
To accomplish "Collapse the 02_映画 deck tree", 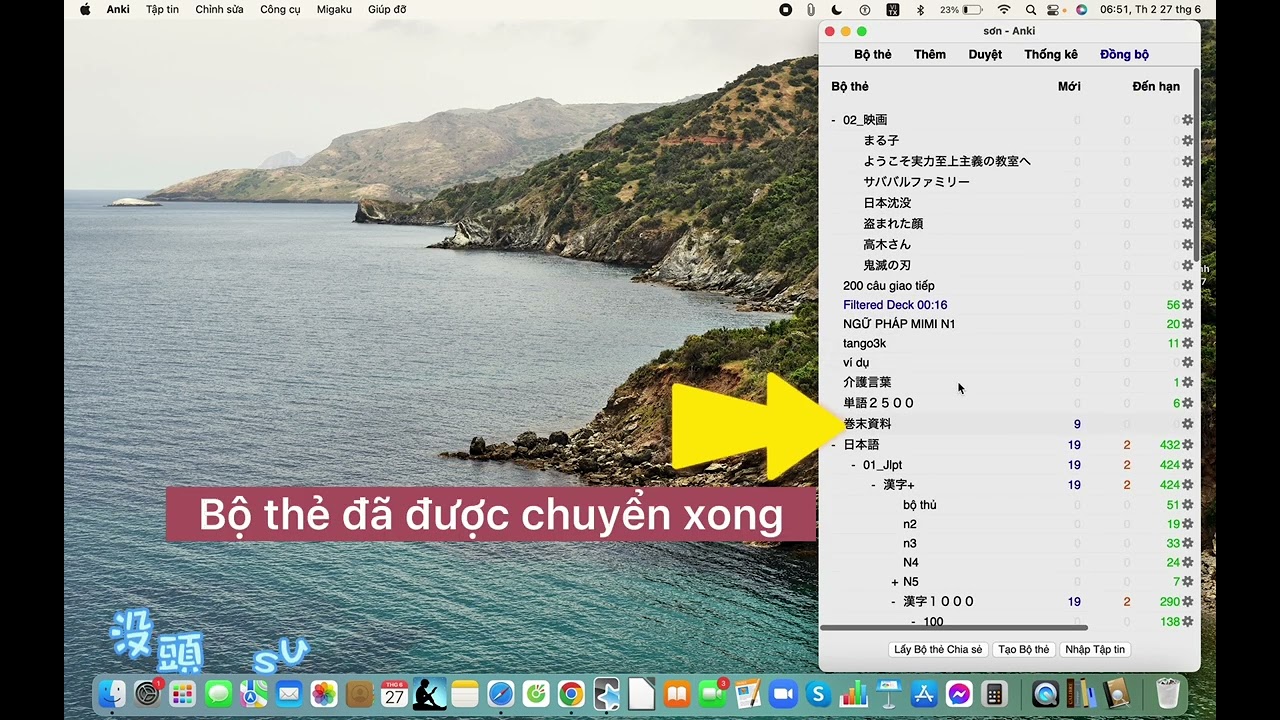I will [833, 120].
